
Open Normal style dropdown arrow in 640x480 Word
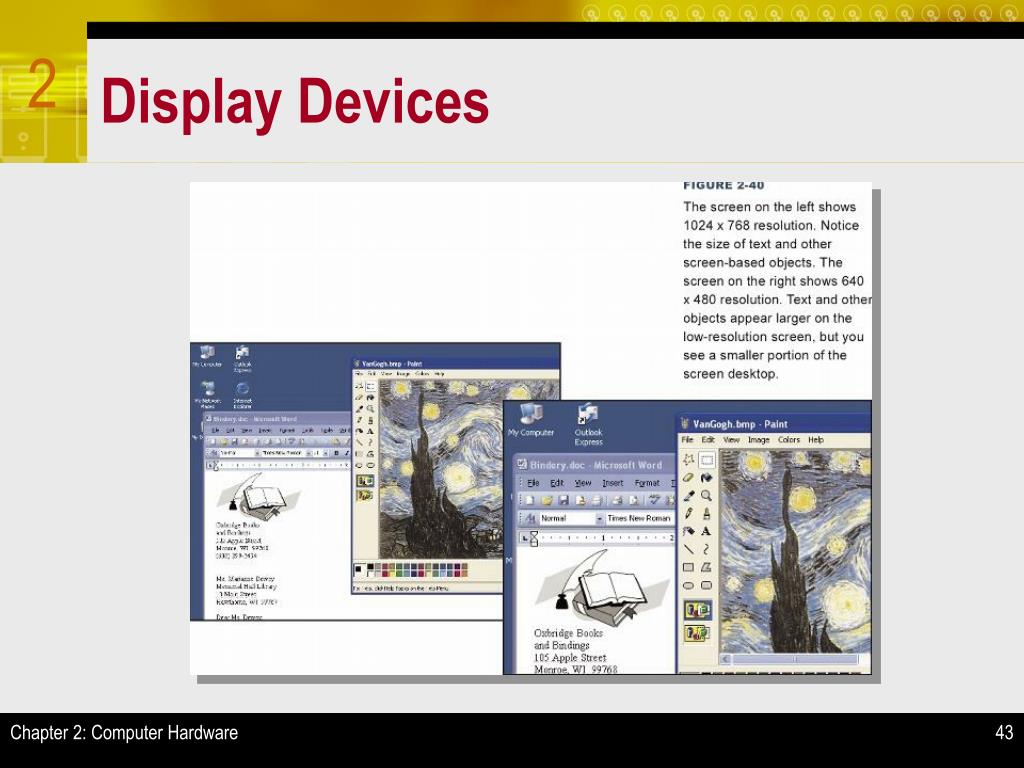click(x=599, y=518)
